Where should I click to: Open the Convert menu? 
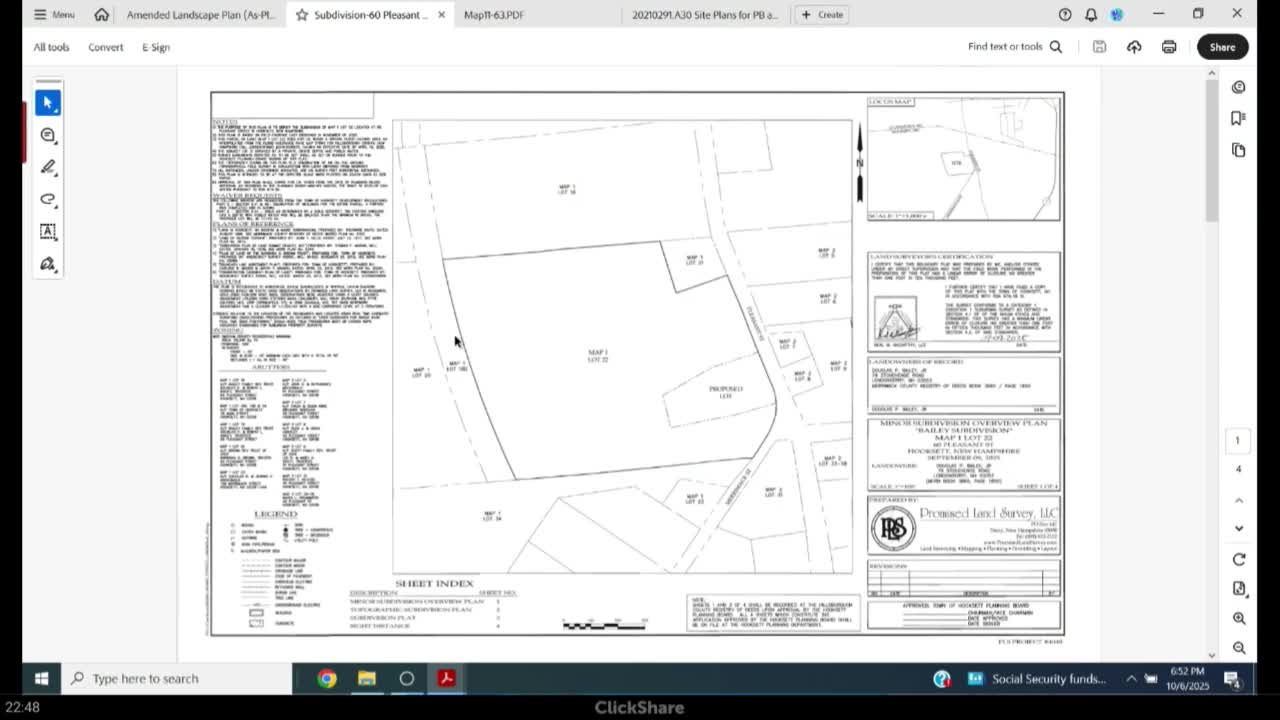pos(106,47)
